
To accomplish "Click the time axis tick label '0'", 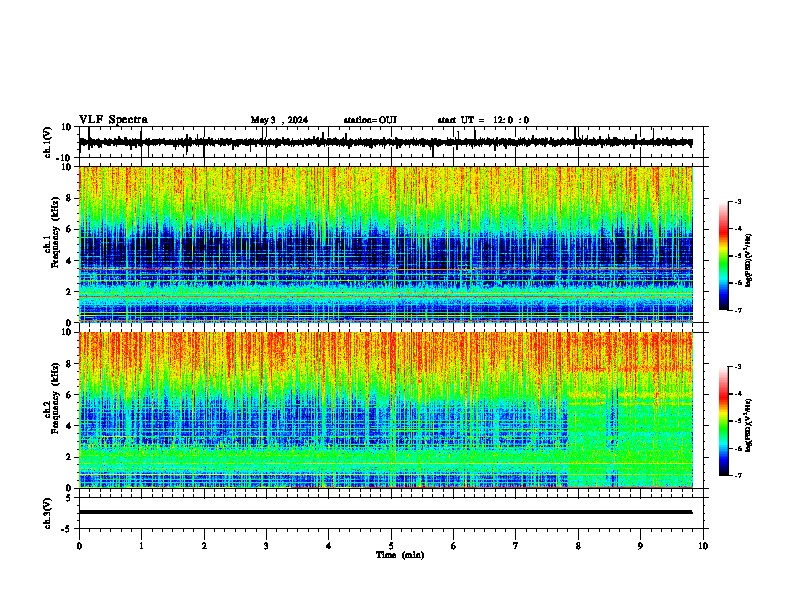I will (79, 546).
